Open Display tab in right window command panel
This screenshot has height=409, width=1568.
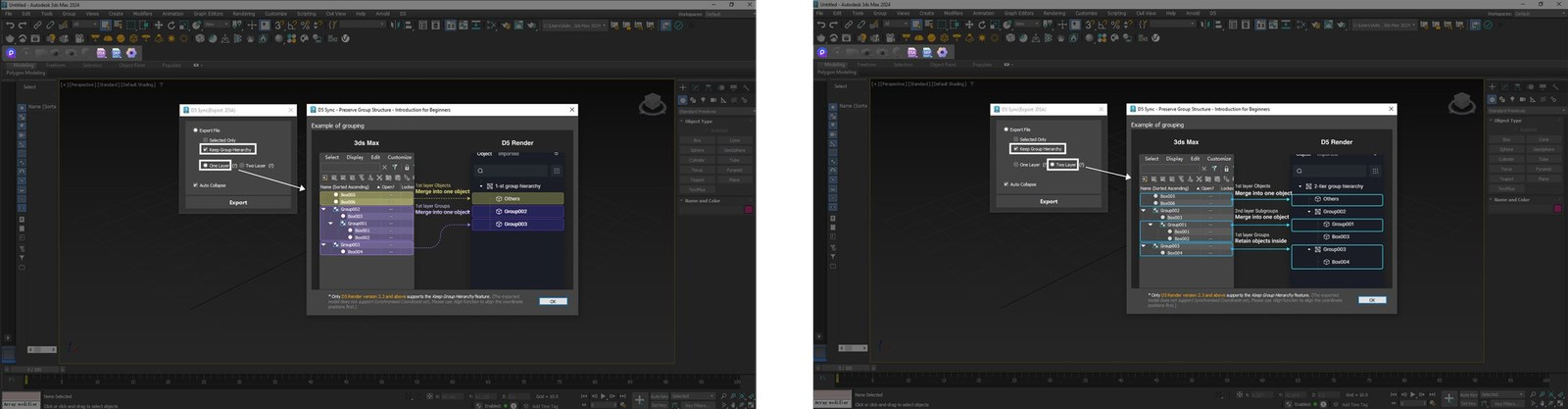click(1544, 87)
